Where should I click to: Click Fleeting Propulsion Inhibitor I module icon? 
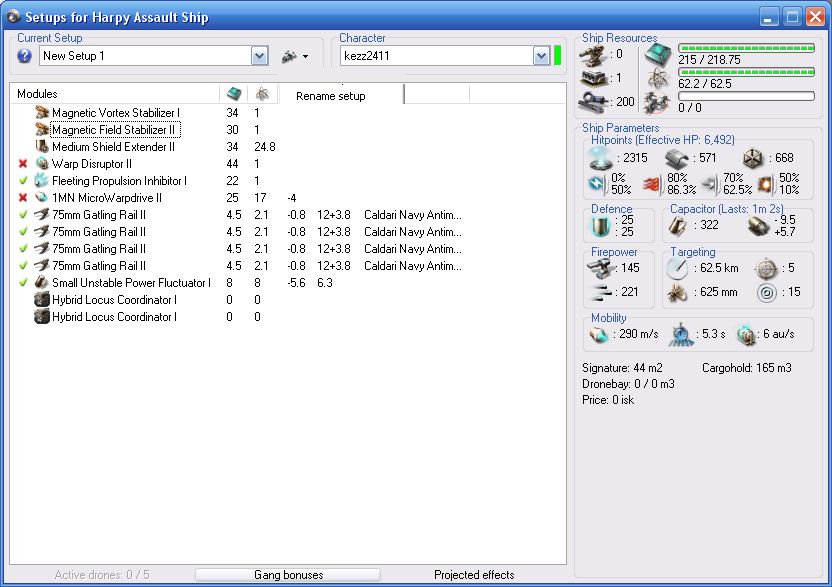tap(42, 180)
